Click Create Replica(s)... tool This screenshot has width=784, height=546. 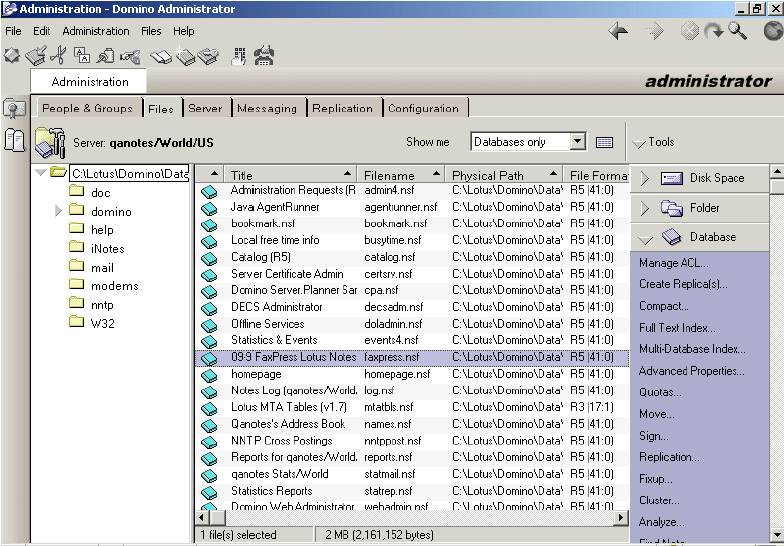pos(683,284)
